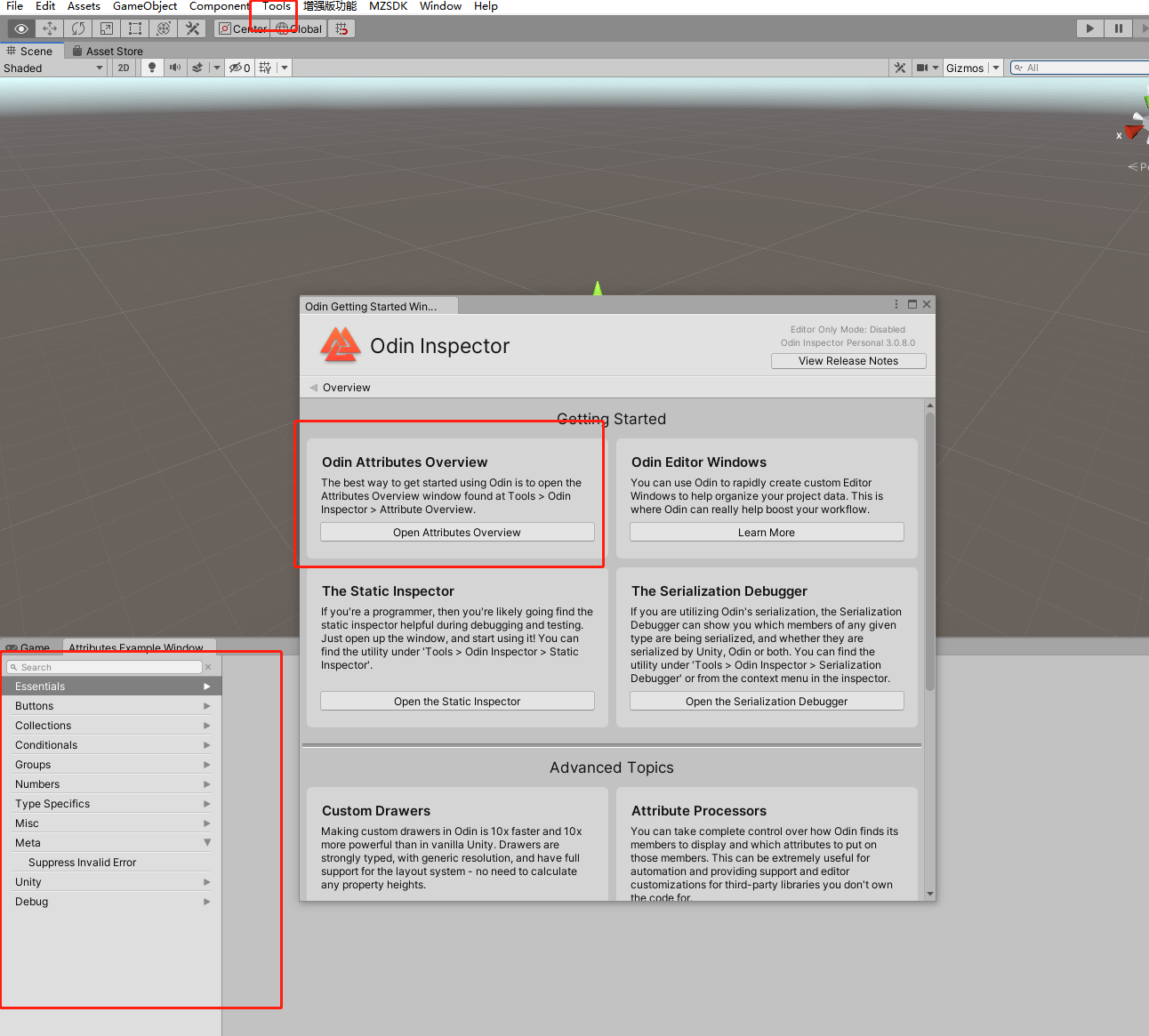Open custom editor tools in main toolbar
This screenshot has height=1036, width=1149.
(192, 28)
